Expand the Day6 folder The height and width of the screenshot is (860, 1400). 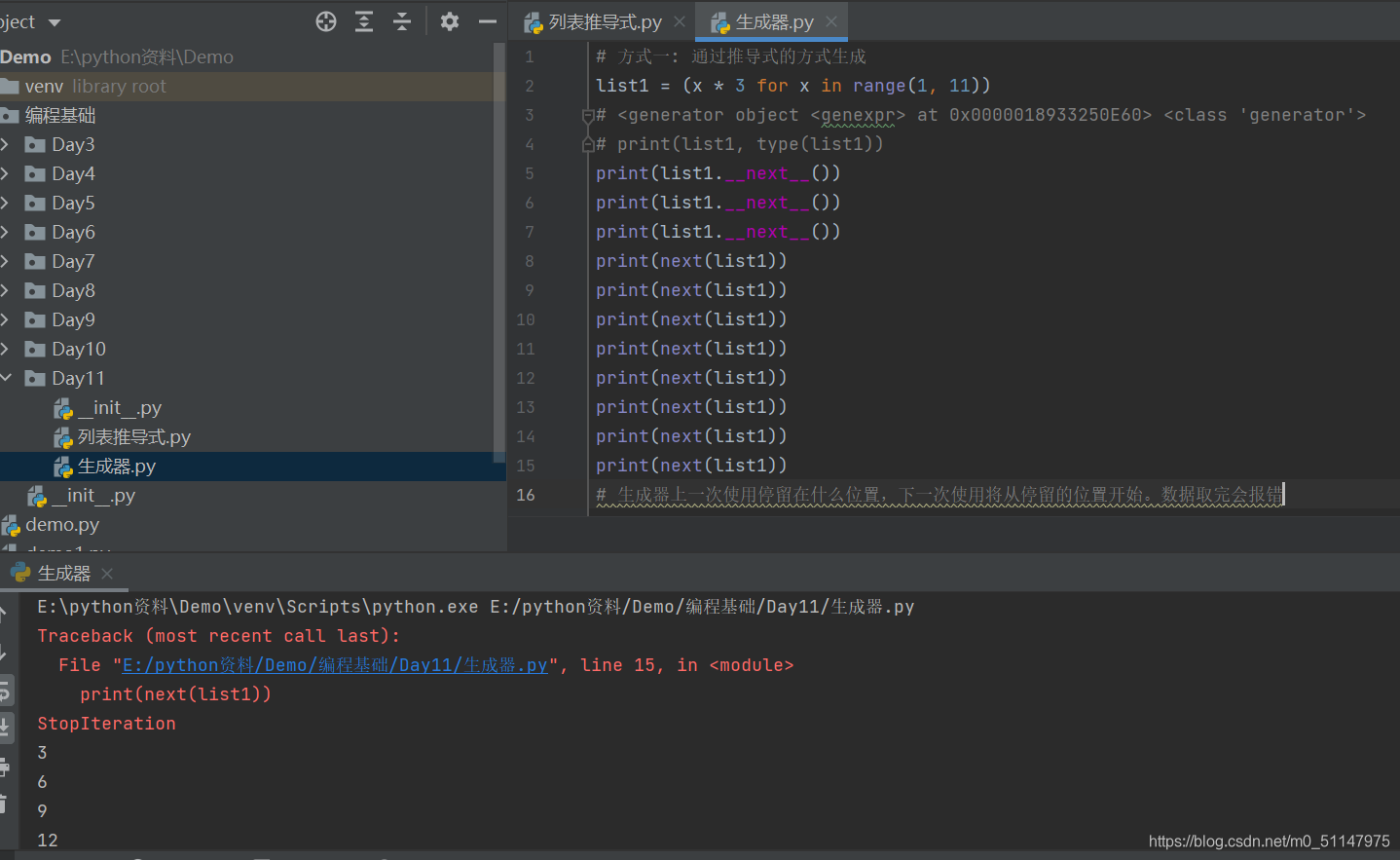coord(5,232)
